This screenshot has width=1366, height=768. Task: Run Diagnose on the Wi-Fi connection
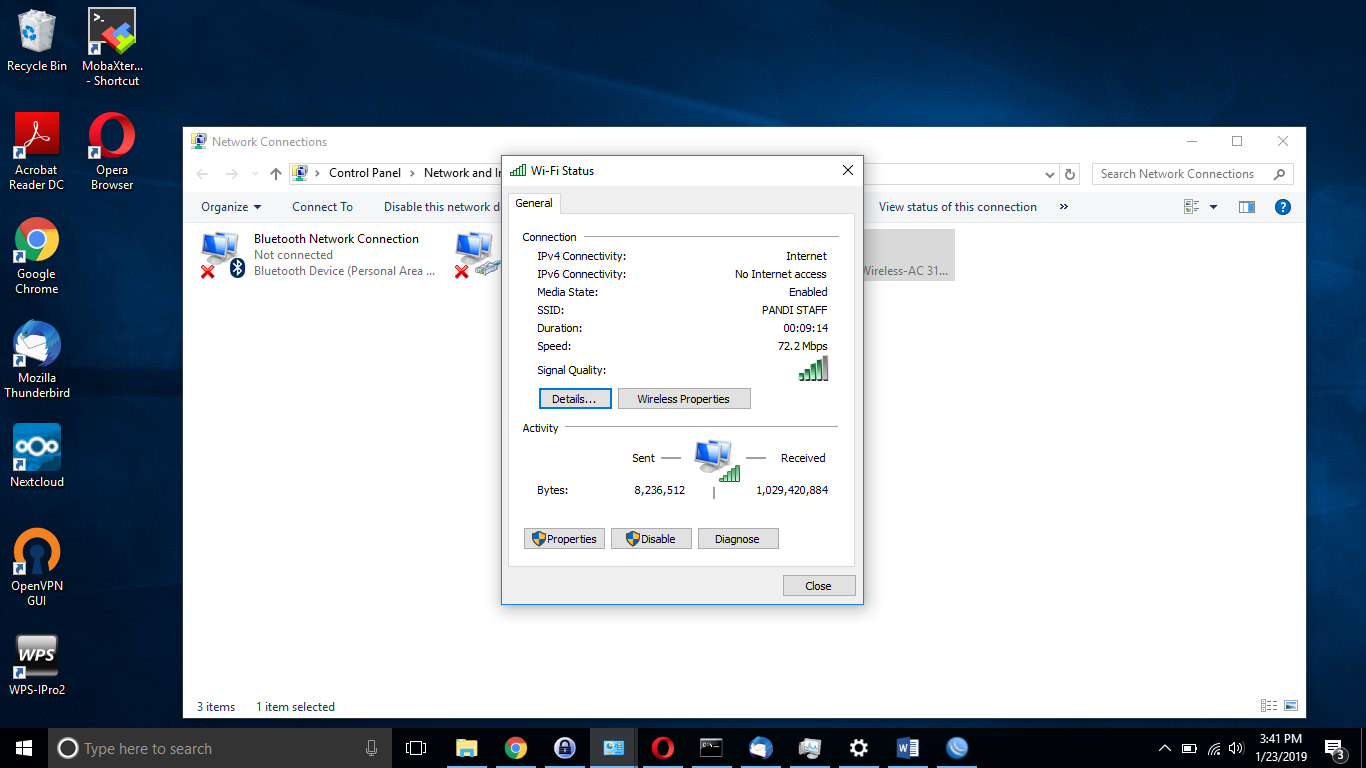click(737, 539)
